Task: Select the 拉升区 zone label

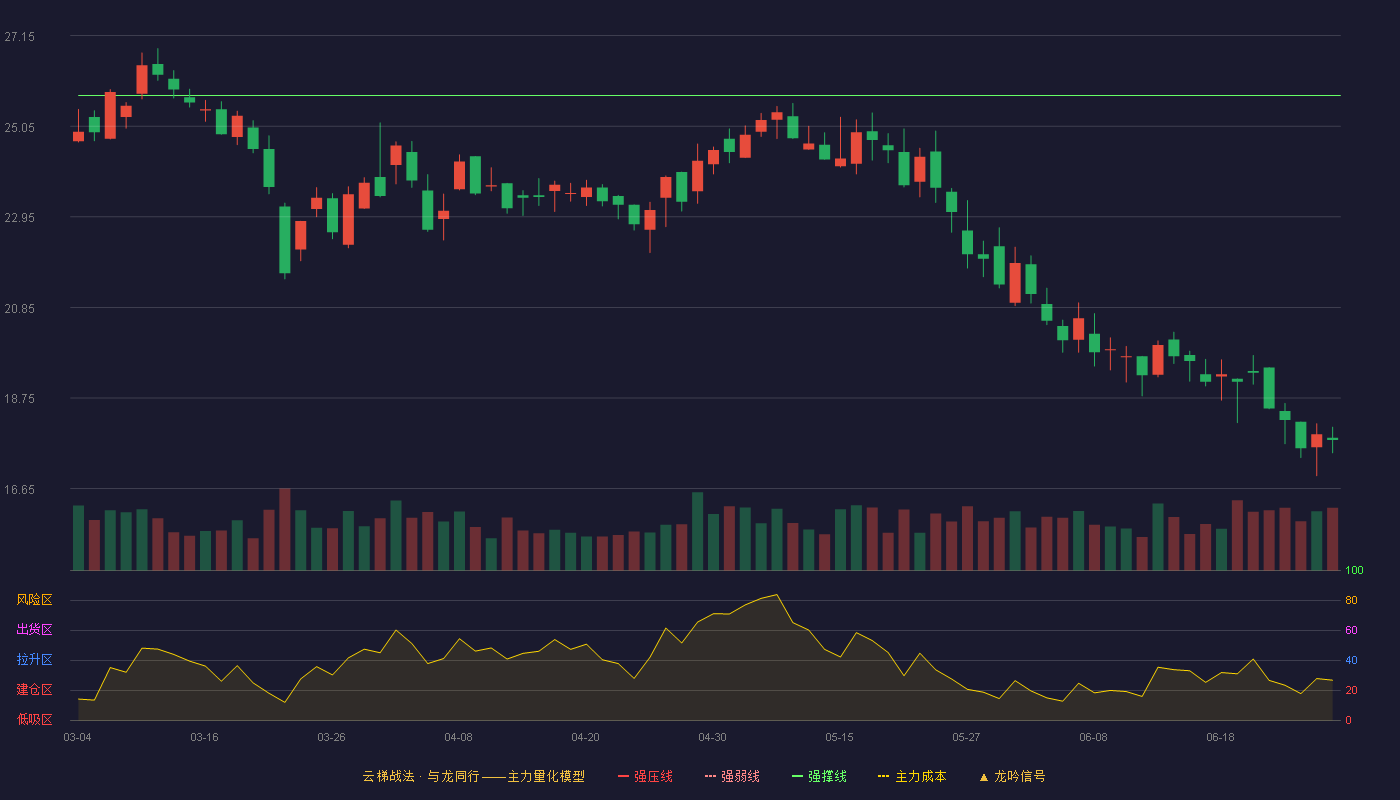Action: [x=34, y=660]
